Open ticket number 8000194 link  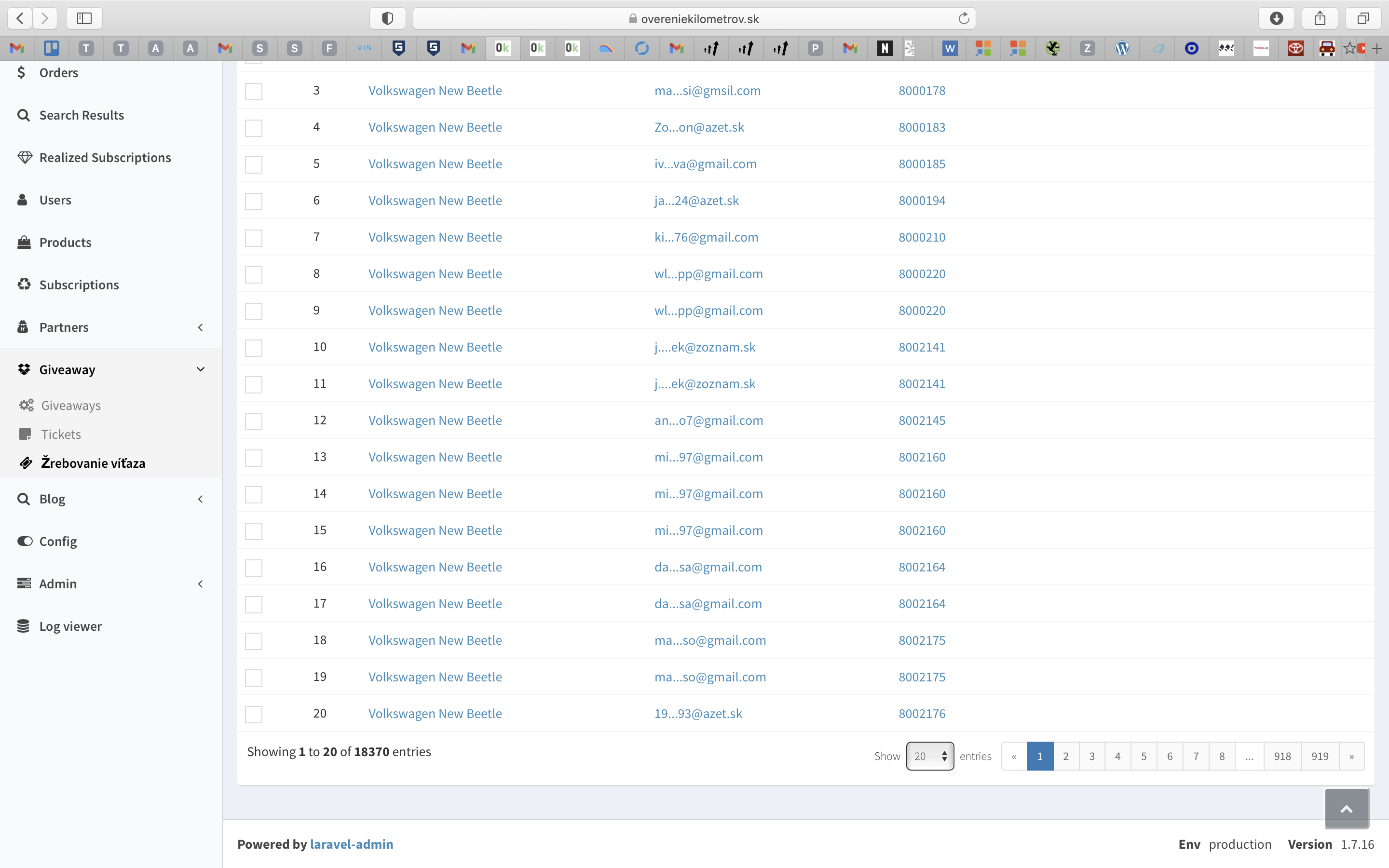[922, 200]
